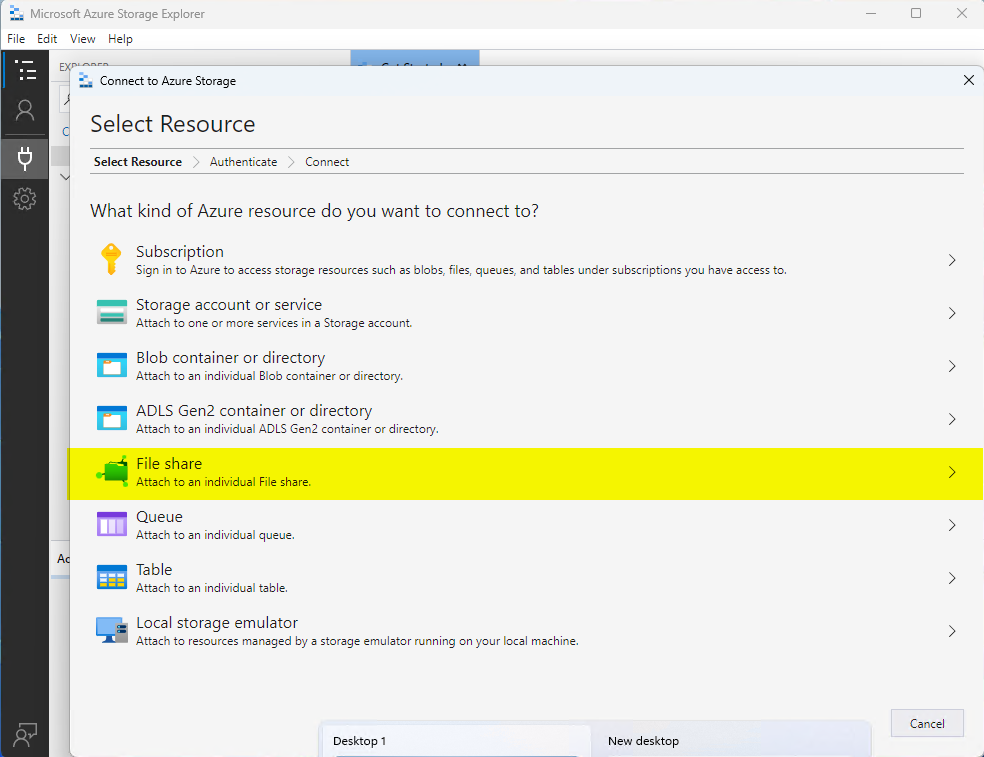Click the Storage account or service icon

tap(111, 312)
